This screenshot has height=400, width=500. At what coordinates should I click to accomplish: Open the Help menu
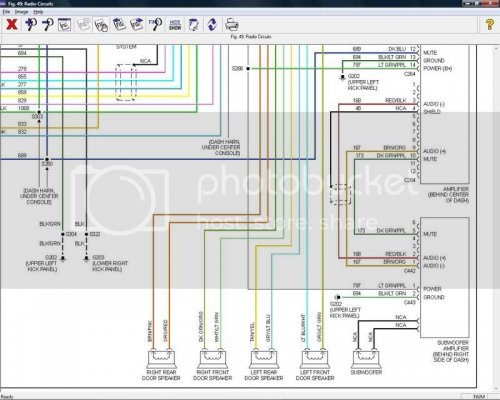coord(38,12)
